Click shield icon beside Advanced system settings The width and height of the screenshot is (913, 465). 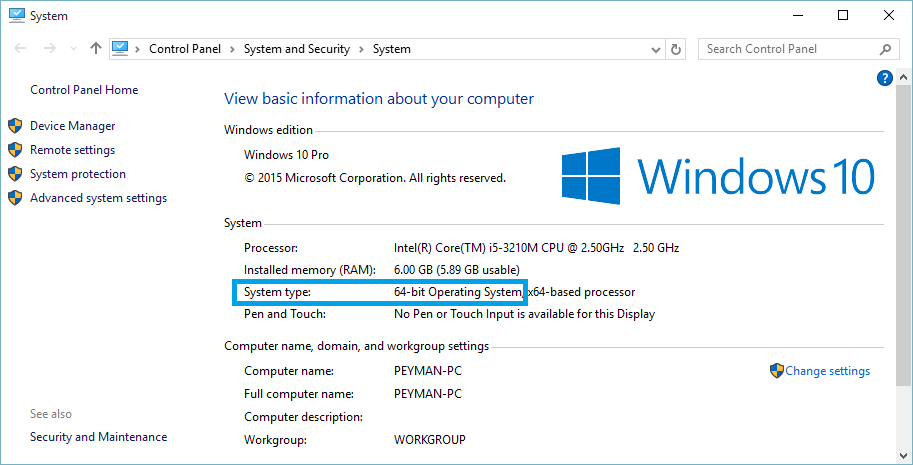(15, 197)
